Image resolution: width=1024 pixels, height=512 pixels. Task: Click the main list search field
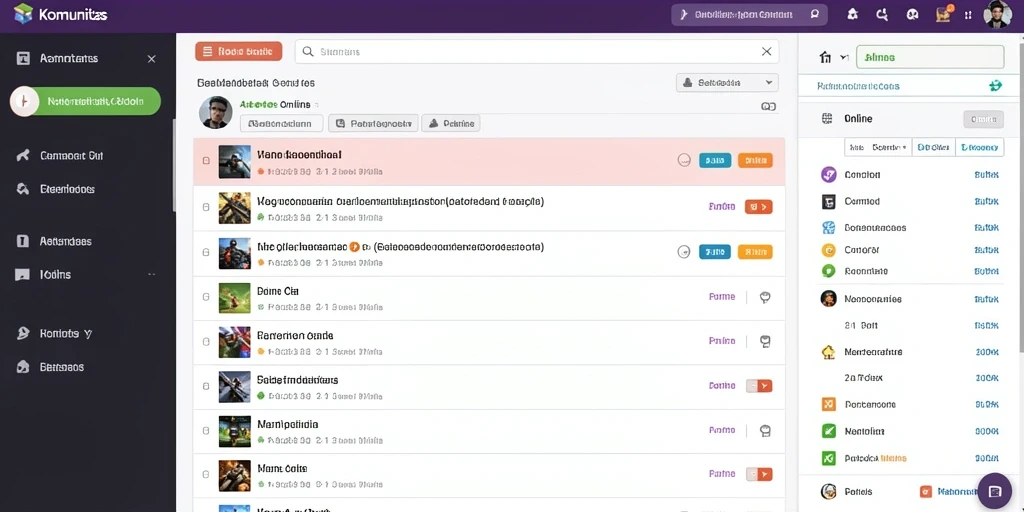click(x=537, y=52)
